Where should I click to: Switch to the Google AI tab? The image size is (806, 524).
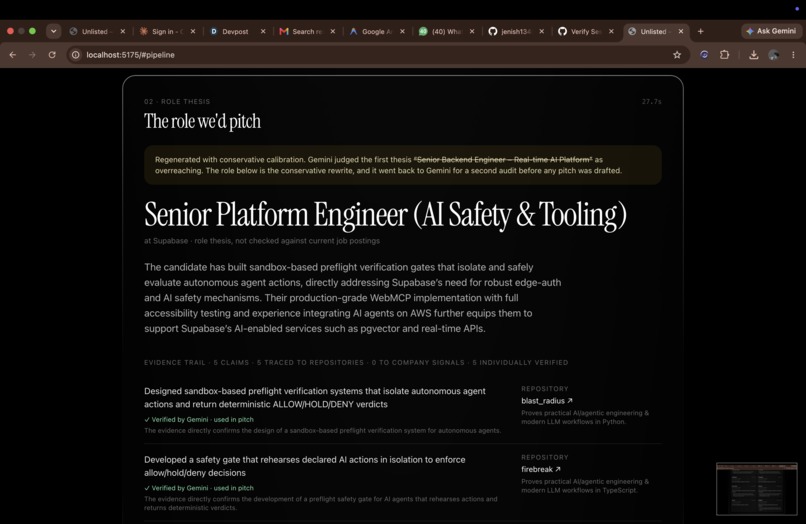point(375,31)
